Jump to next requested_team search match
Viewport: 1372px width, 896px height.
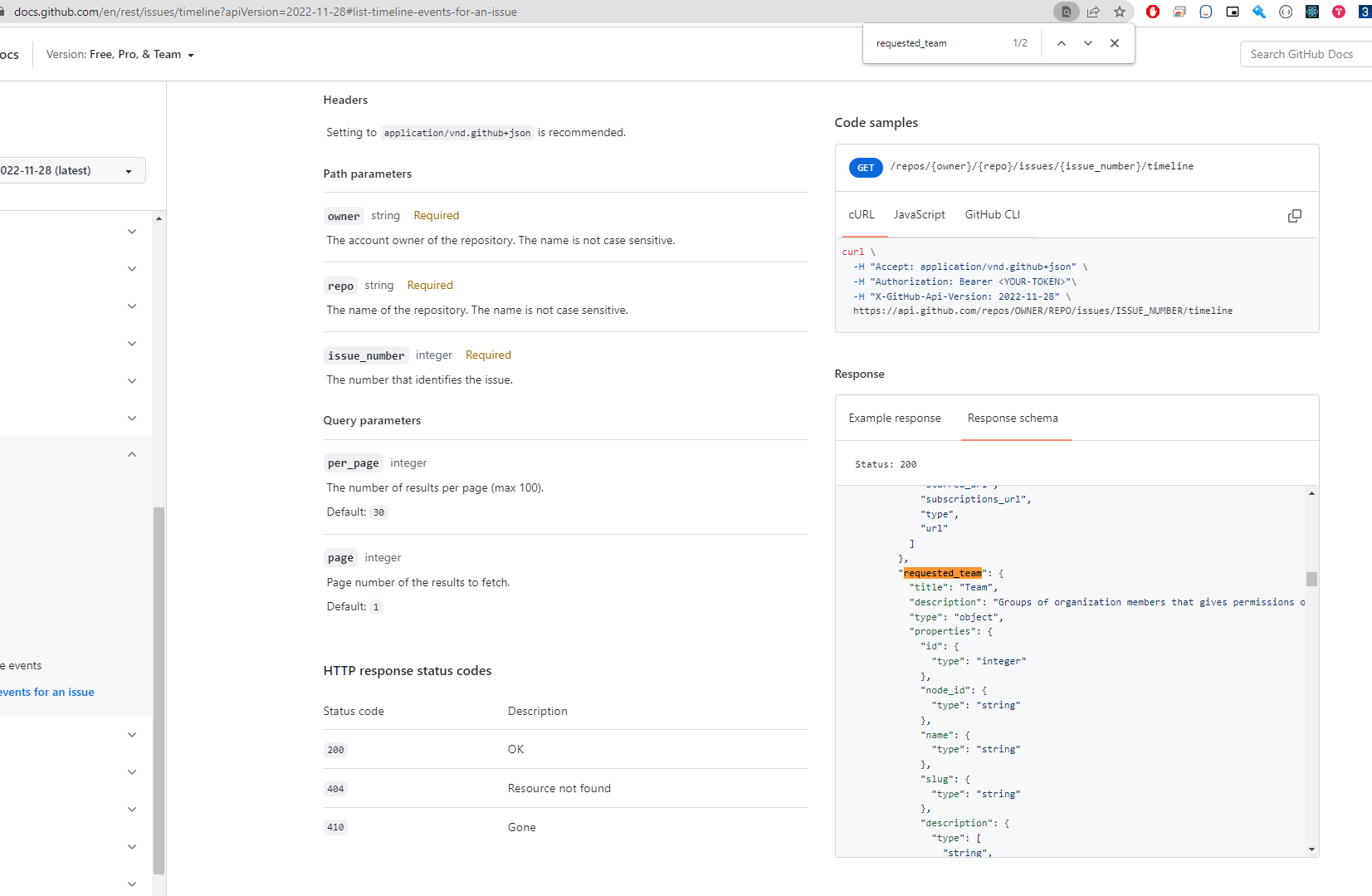click(x=1087, y=42)
